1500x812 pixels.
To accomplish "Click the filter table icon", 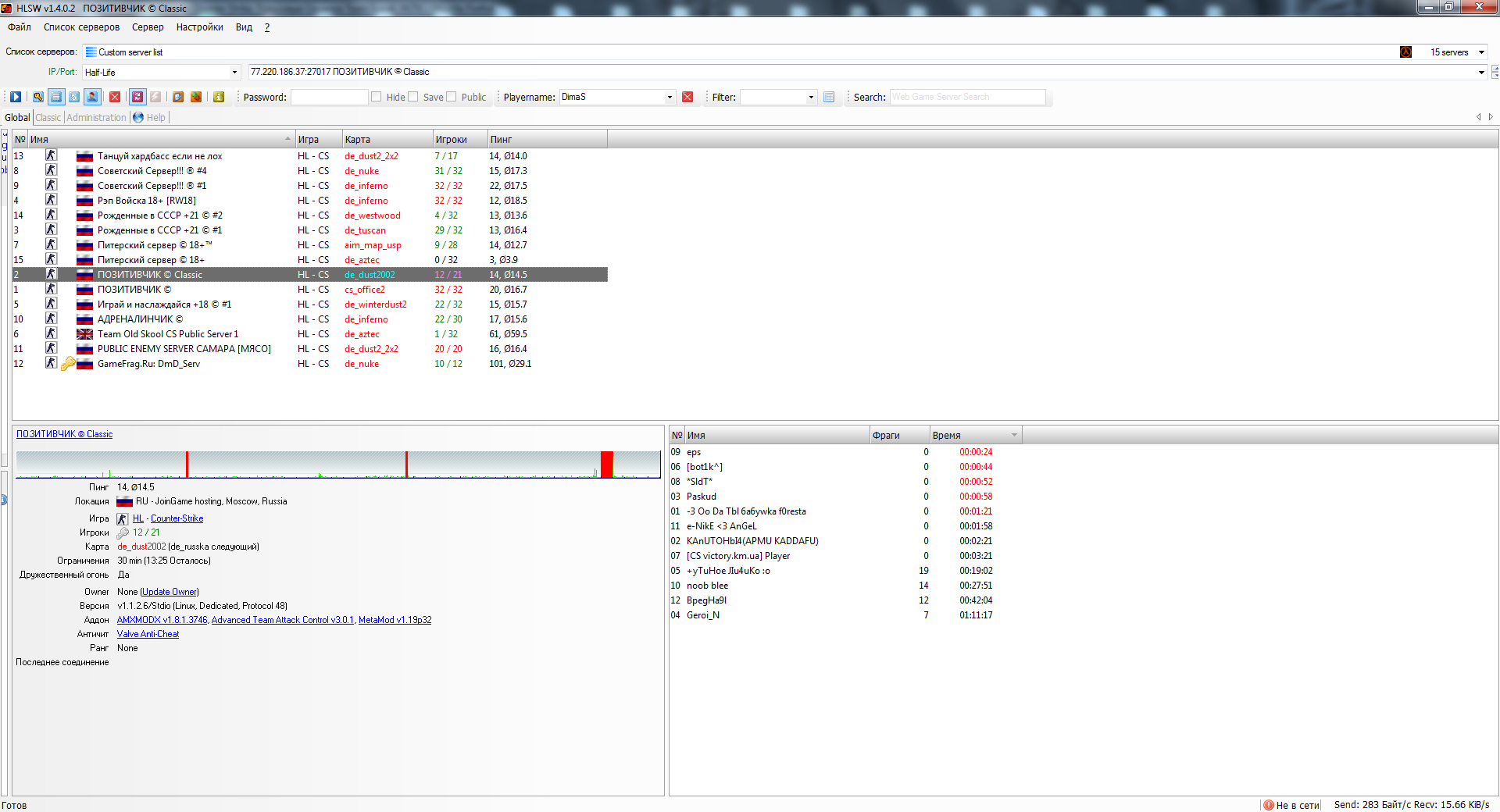I will (x=829, y=97).
